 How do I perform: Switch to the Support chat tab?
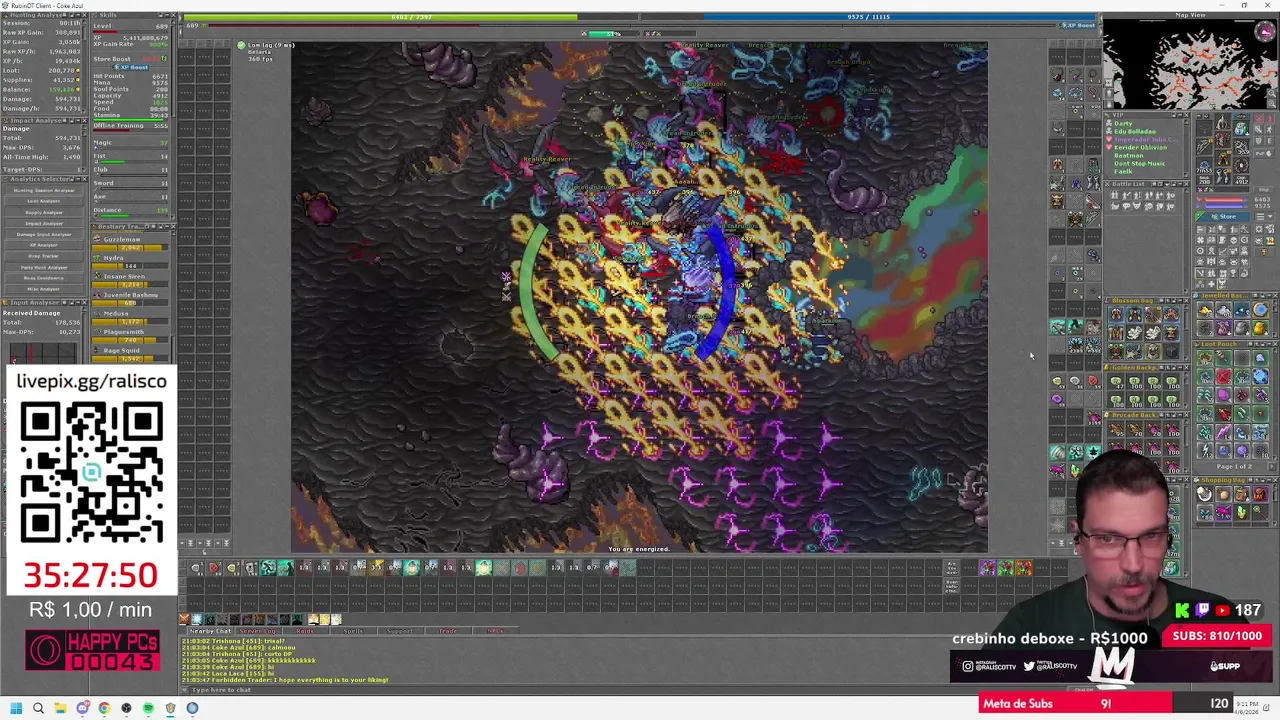pos(399,631)
